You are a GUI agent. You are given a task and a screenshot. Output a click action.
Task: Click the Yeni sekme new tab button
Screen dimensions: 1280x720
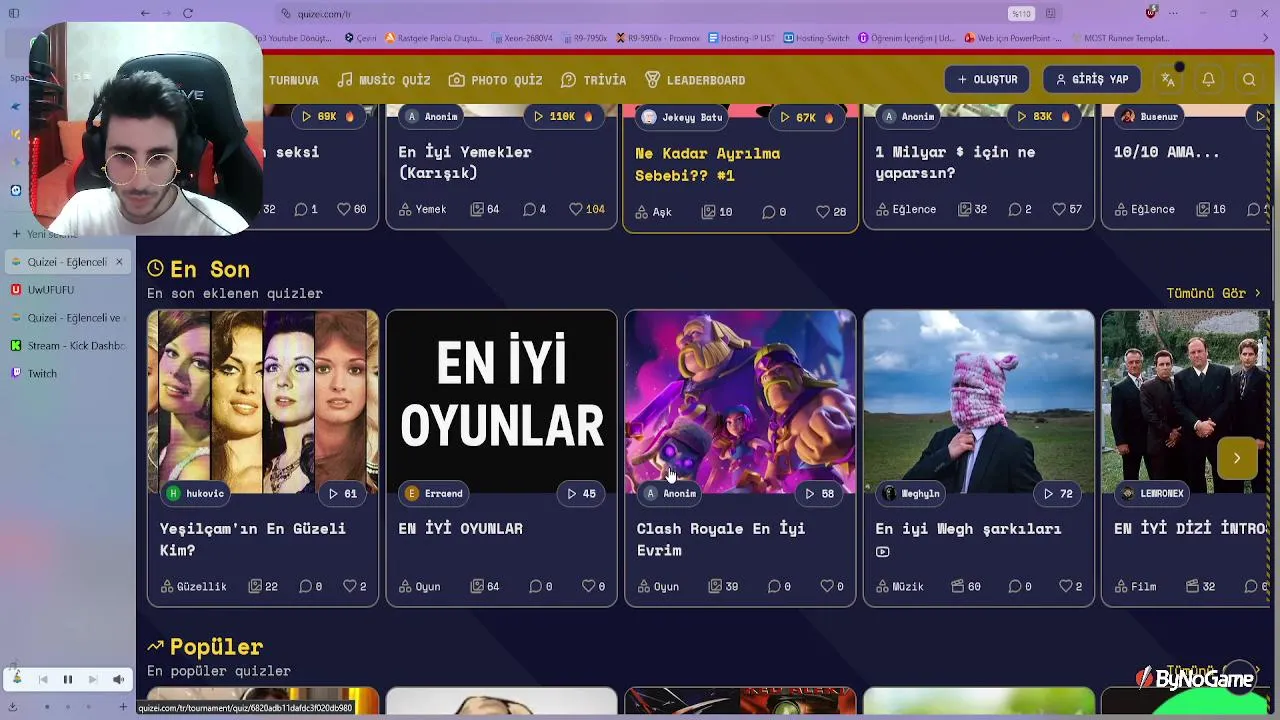point(45,234)
